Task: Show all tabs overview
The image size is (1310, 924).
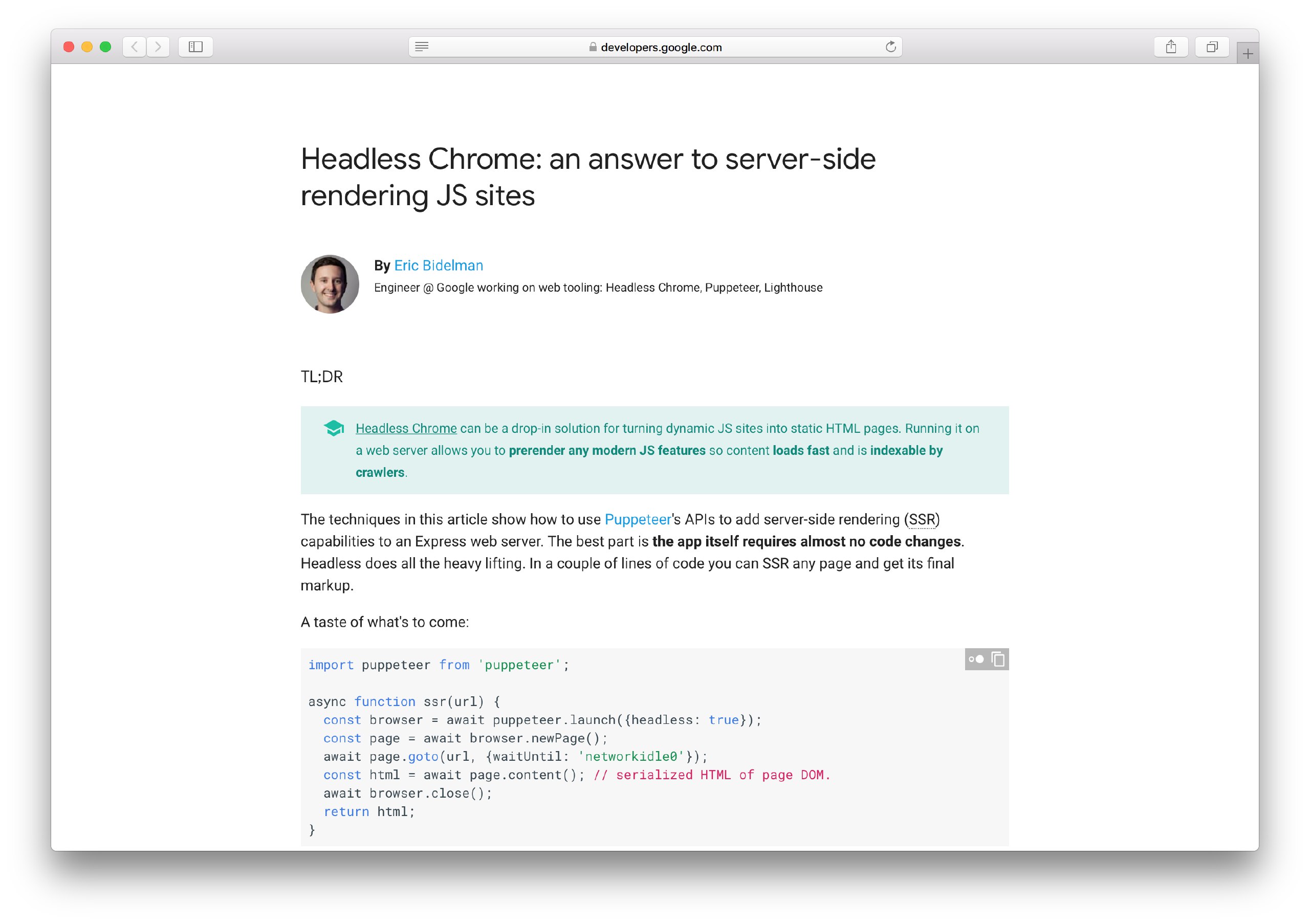Action: [x=1212, y=47]
